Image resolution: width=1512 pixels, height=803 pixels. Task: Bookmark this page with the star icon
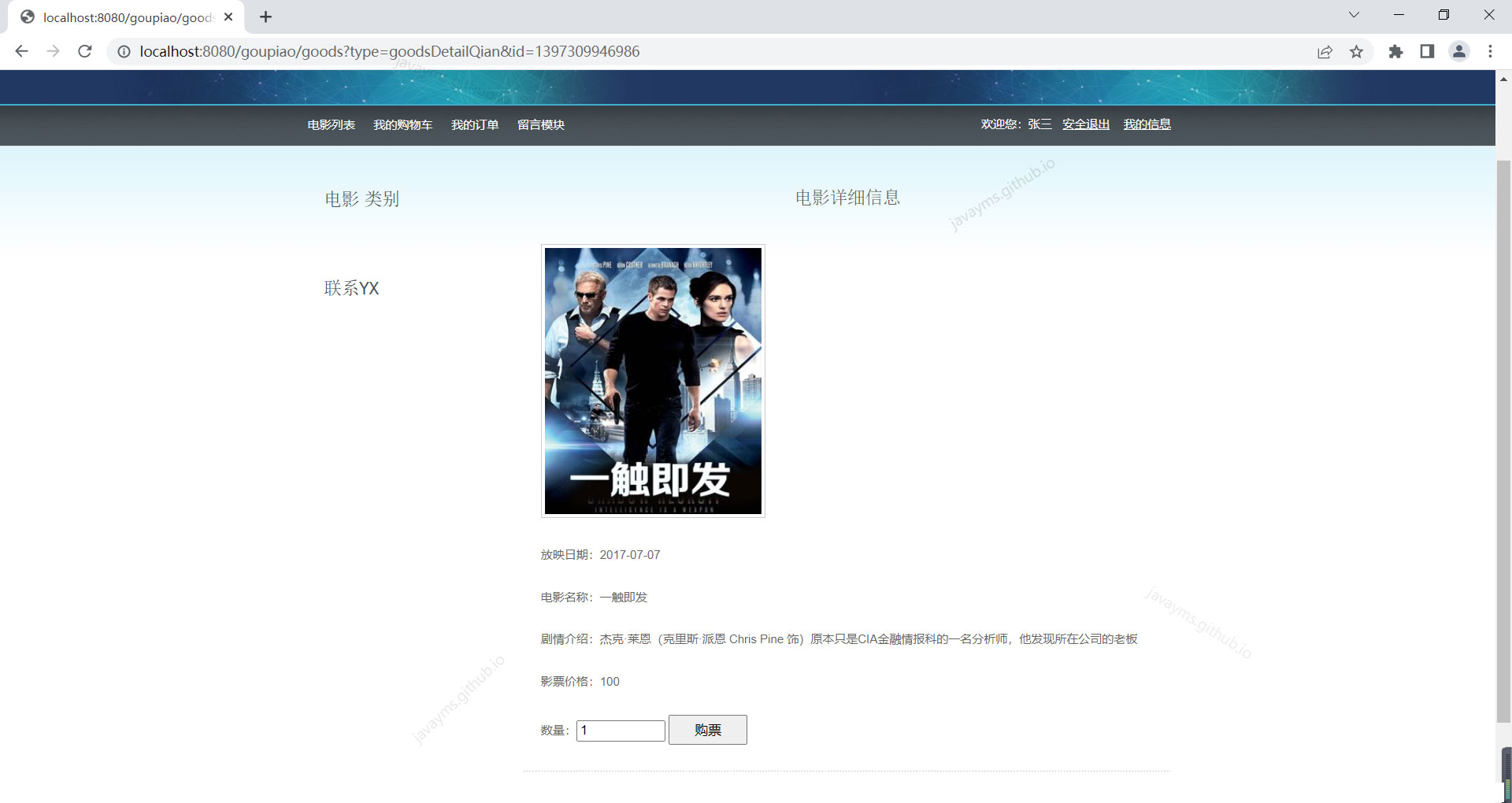1356,51
